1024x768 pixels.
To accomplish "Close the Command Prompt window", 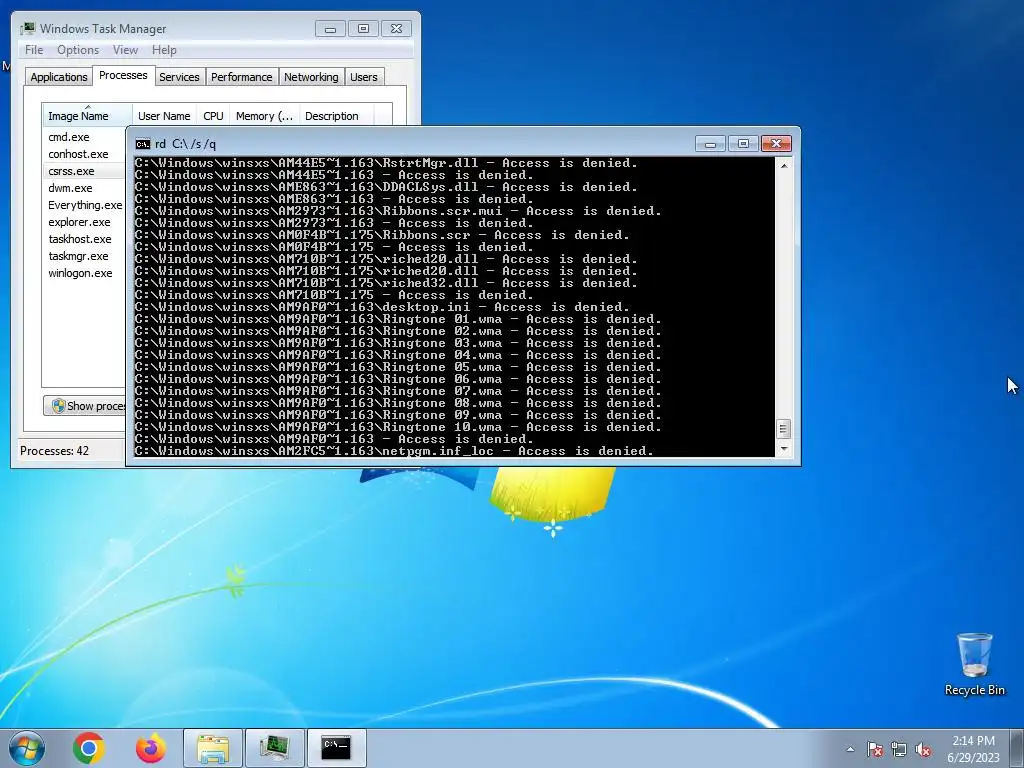I will [x=776, y=144].
